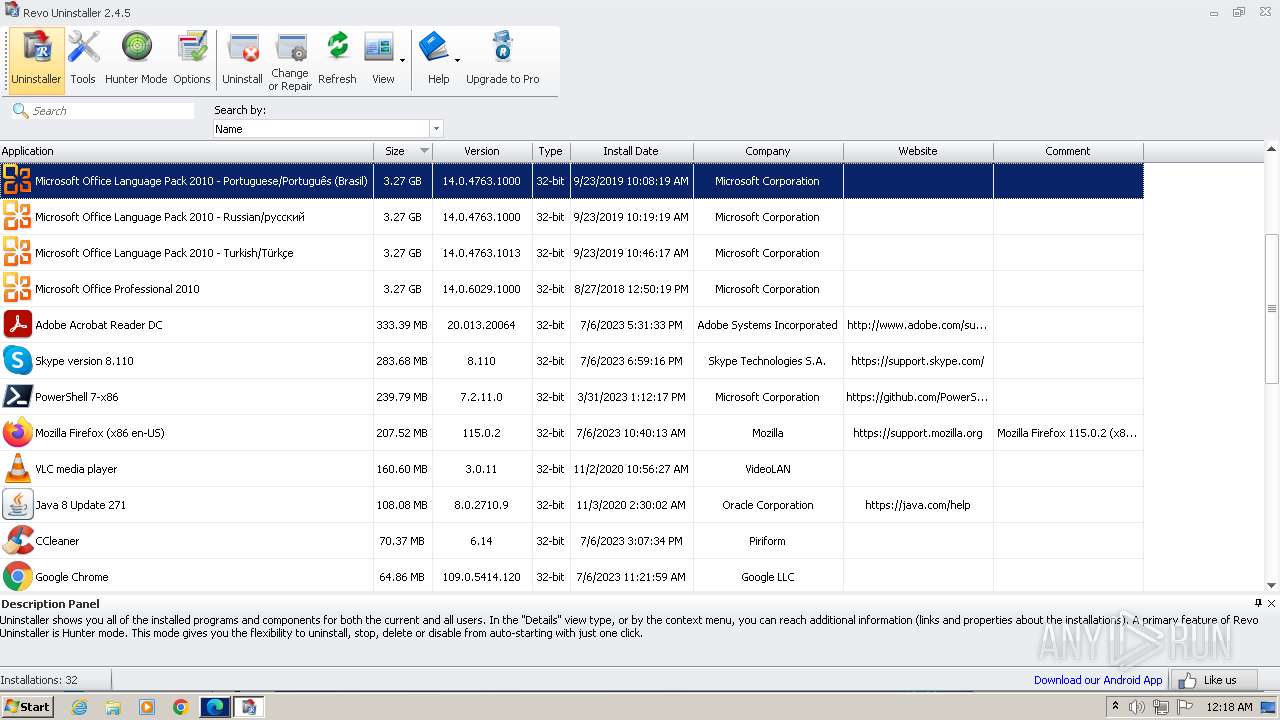1280x720 pixels.
Task: Open the Download our Android App link
Action: pos(1098,680)
